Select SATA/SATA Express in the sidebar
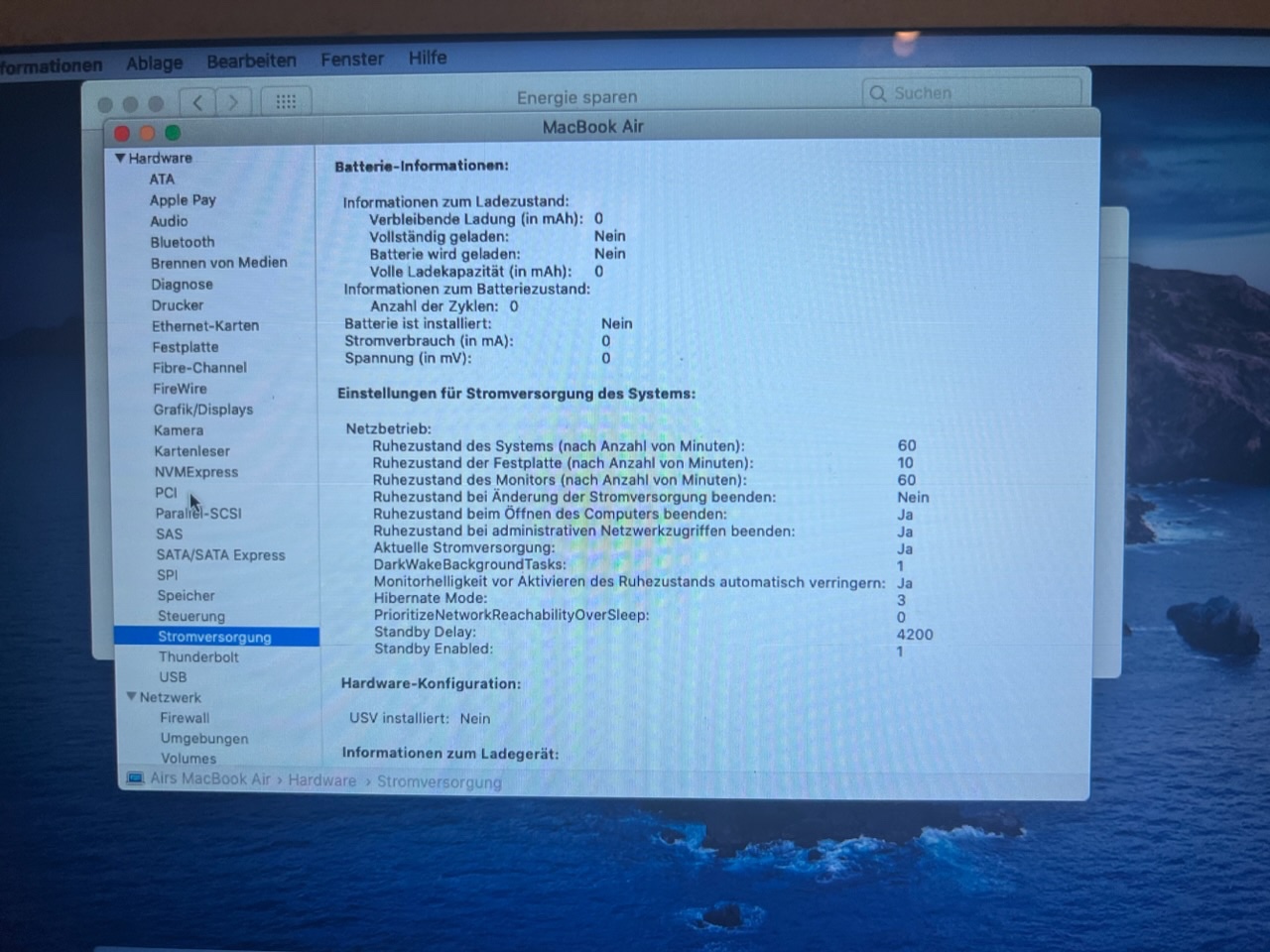The height and width of the screenshot is (952, 1270). click(x=220, y=555)
